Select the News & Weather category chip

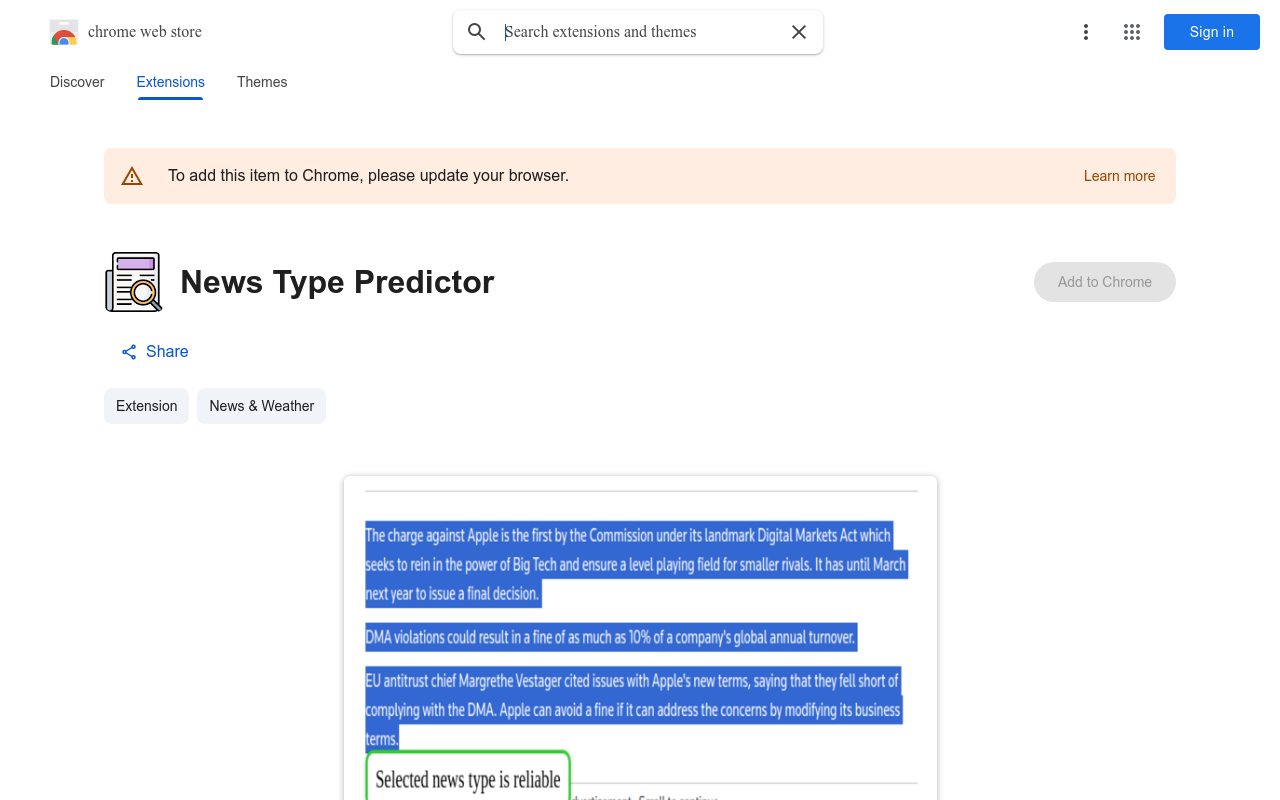click(261, 406)
